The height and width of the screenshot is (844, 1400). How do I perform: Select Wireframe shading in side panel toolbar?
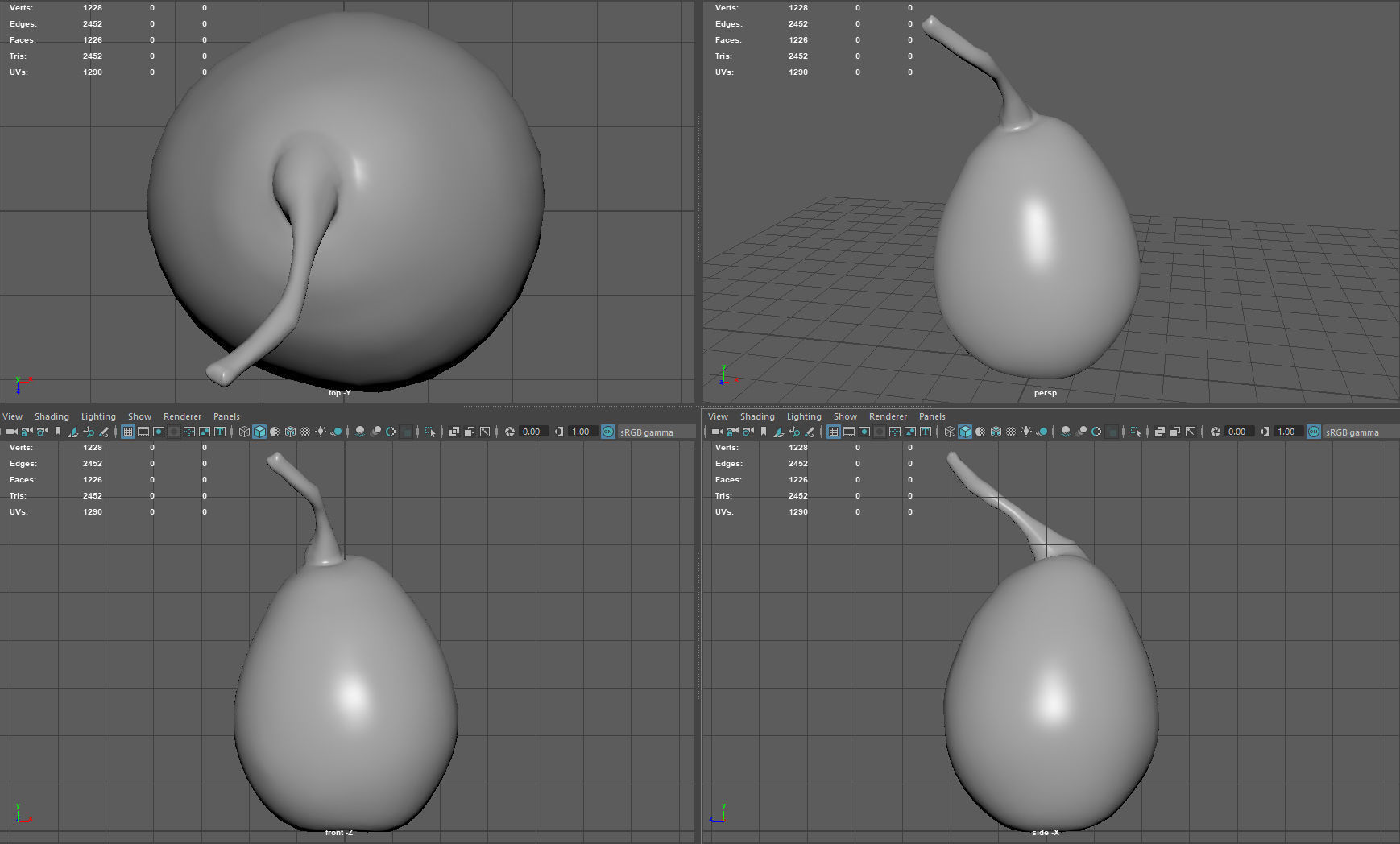[x=950, y=432]
